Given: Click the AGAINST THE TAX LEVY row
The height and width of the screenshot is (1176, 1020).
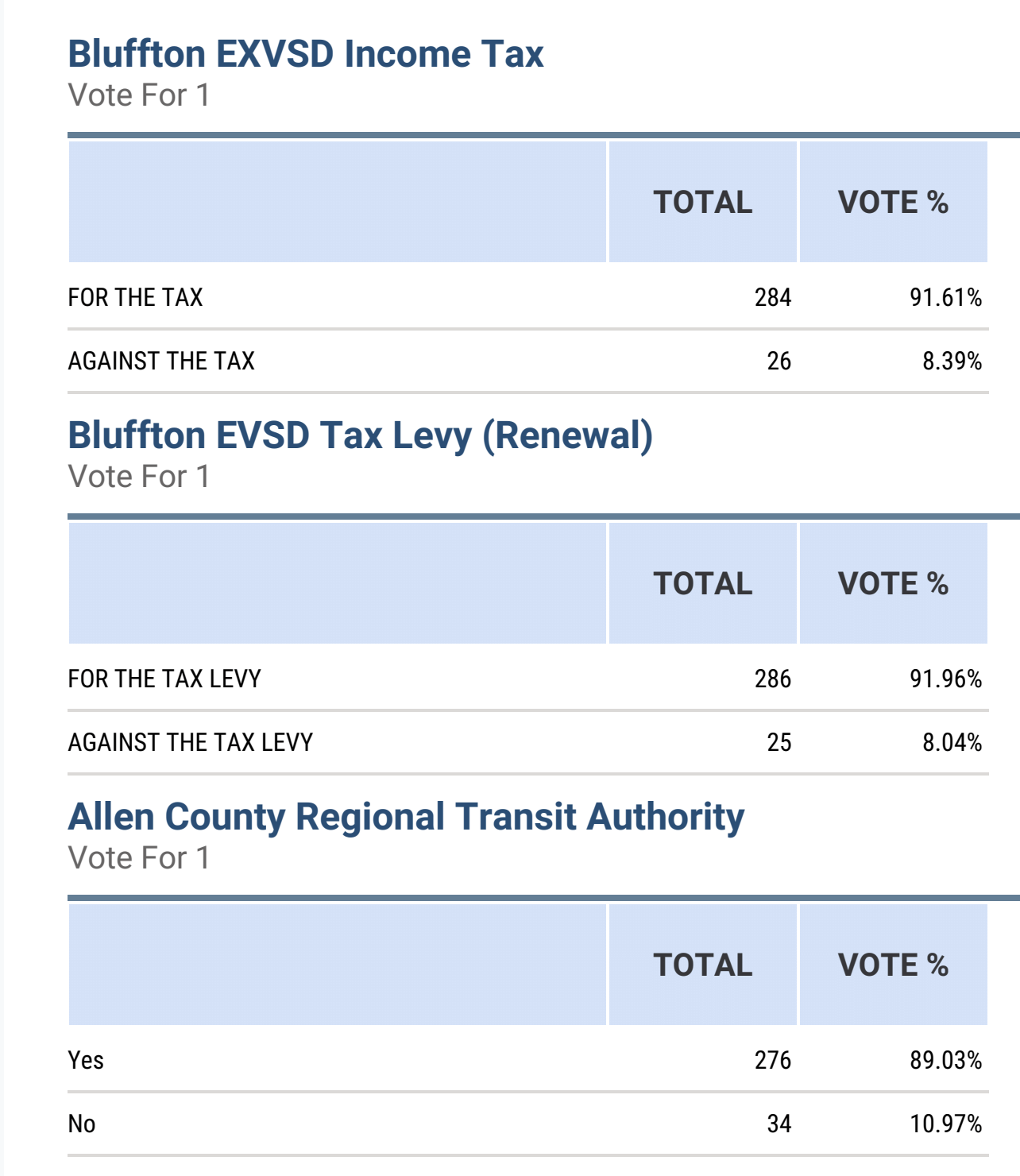Looking at the screenshot, I should (528, 742).
